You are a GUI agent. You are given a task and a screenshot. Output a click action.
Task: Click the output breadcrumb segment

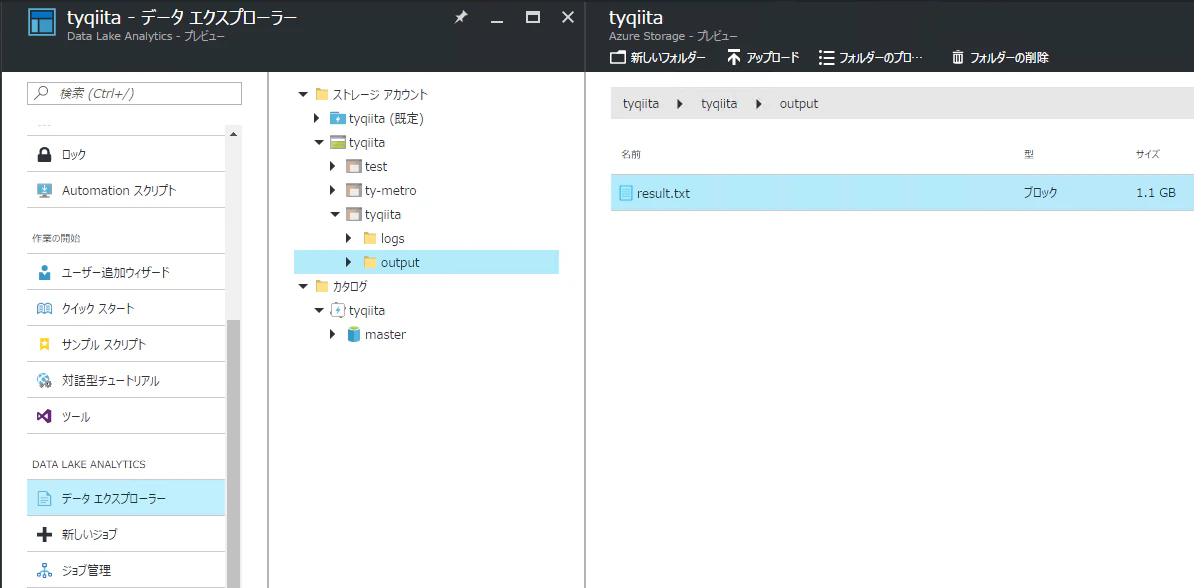coord(799,104)
